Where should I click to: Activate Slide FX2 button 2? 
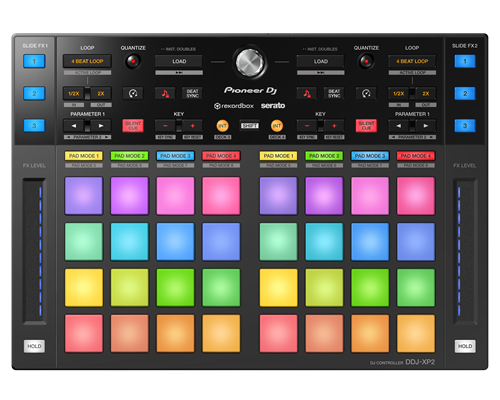click(x=465, y=94)
